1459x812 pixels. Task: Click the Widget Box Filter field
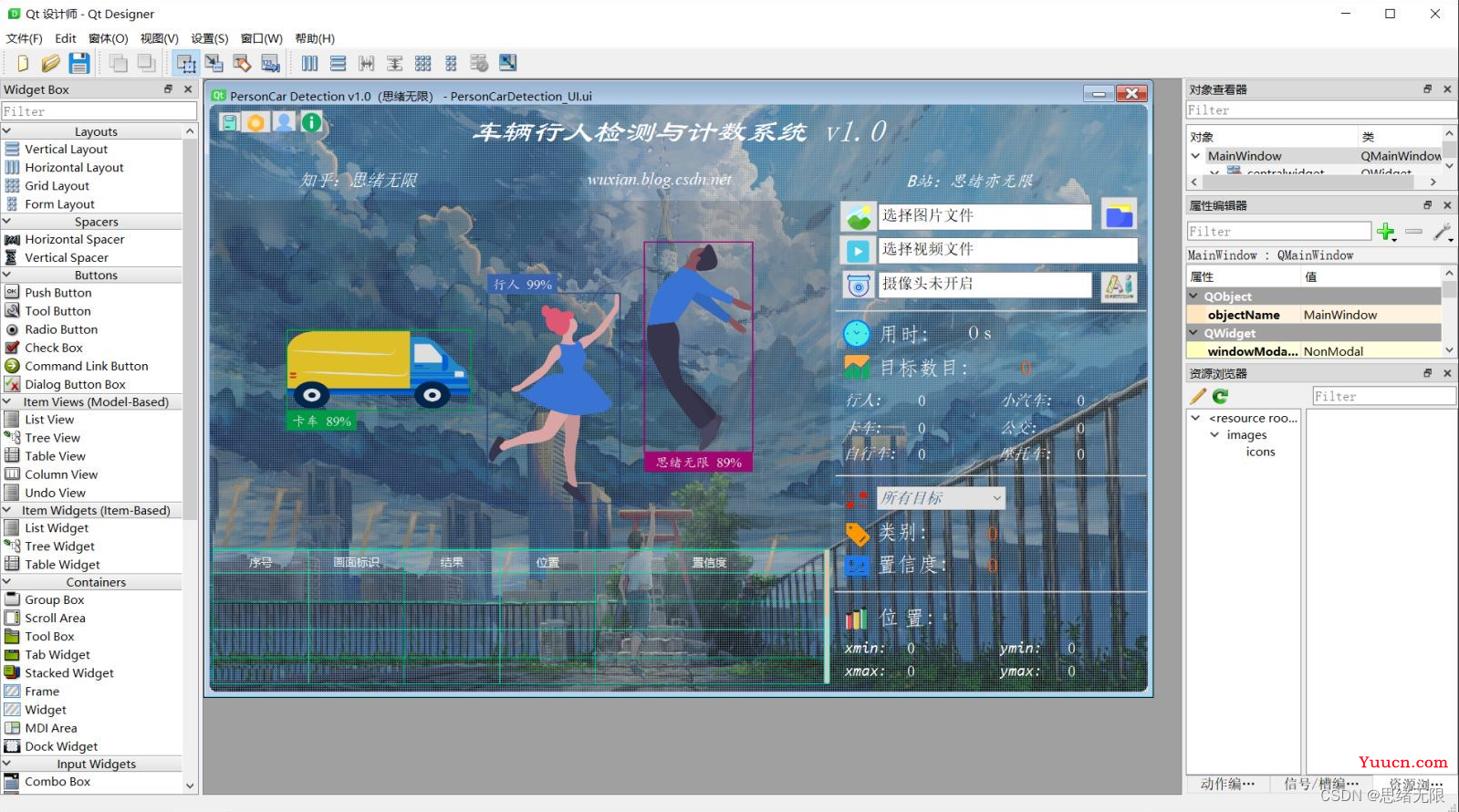(x=99, y=111)
